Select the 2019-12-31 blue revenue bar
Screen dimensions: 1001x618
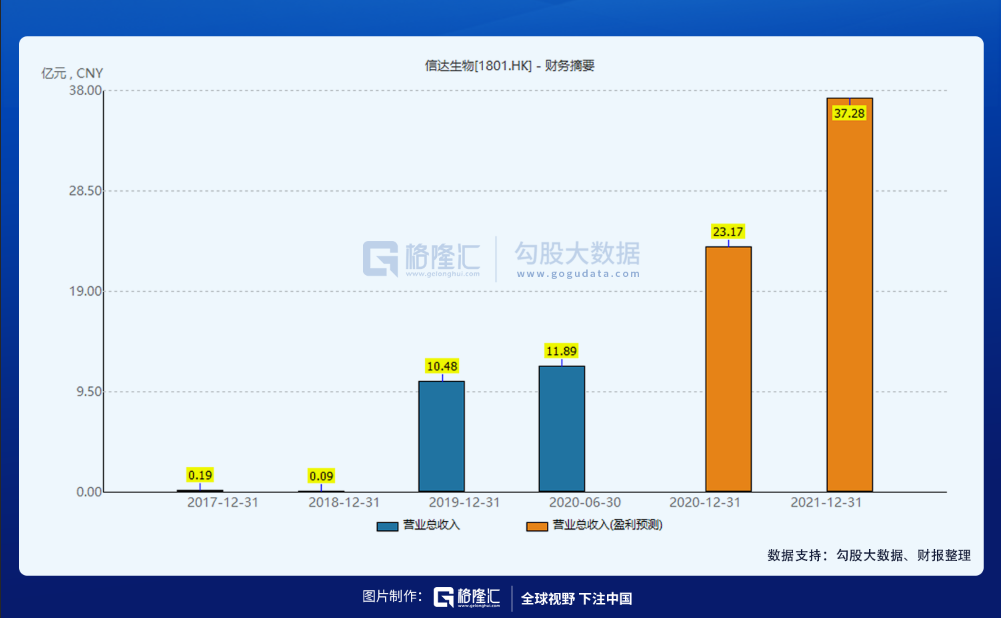[441, 437]
